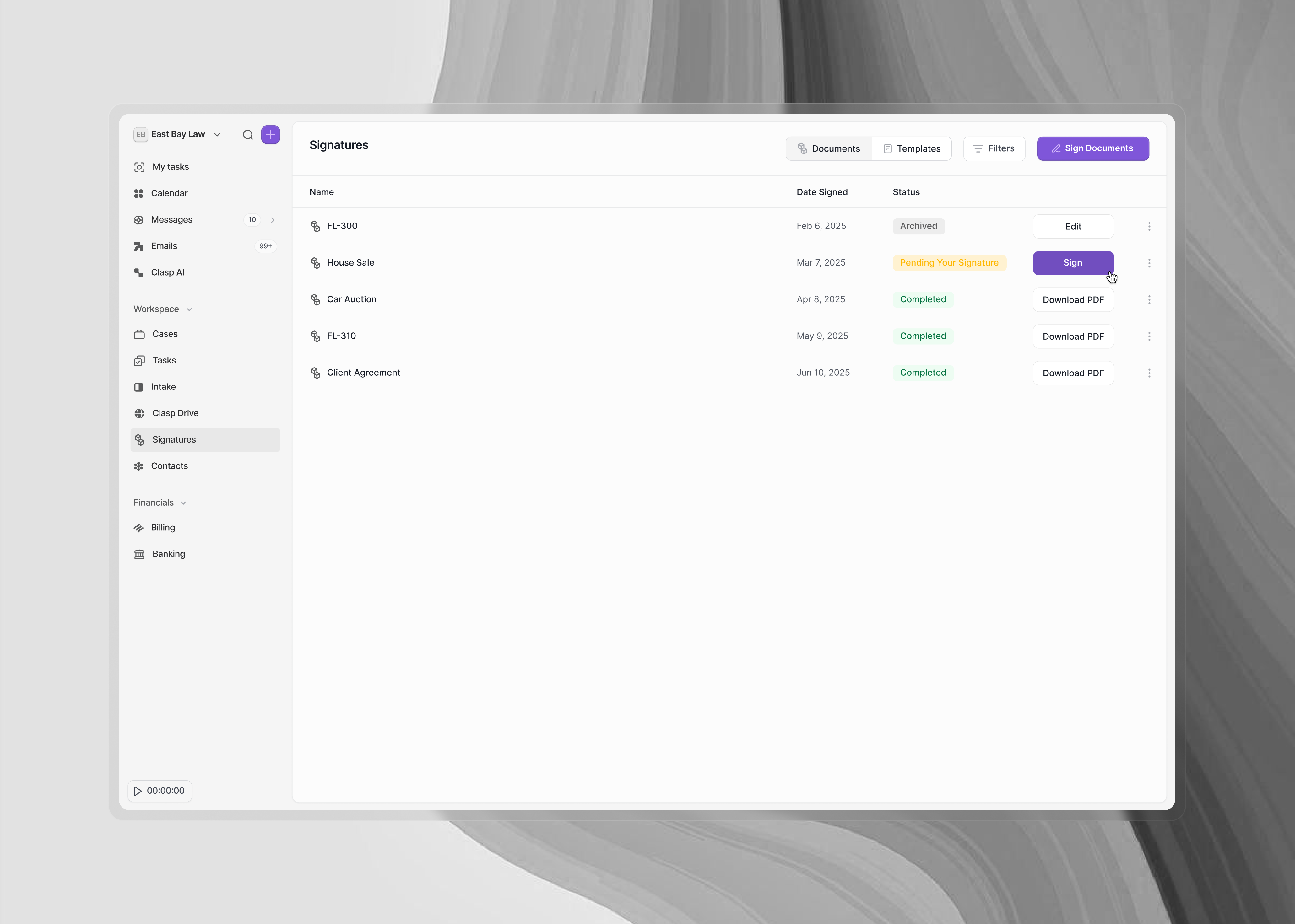The height and width of the screenshot is (924, 1295).
Task: Expand the Messages chevron arrow
Action: point(273,220)
